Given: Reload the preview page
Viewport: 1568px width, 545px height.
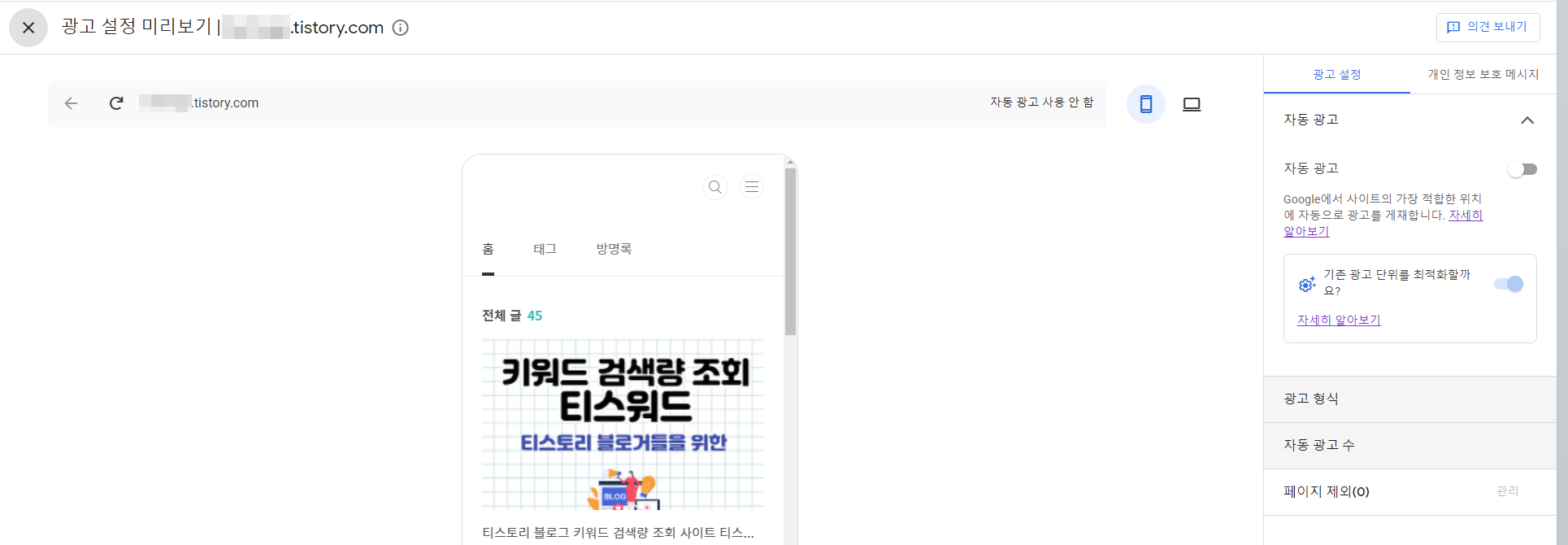Looking at the screenshot, I should pos(116,103).
